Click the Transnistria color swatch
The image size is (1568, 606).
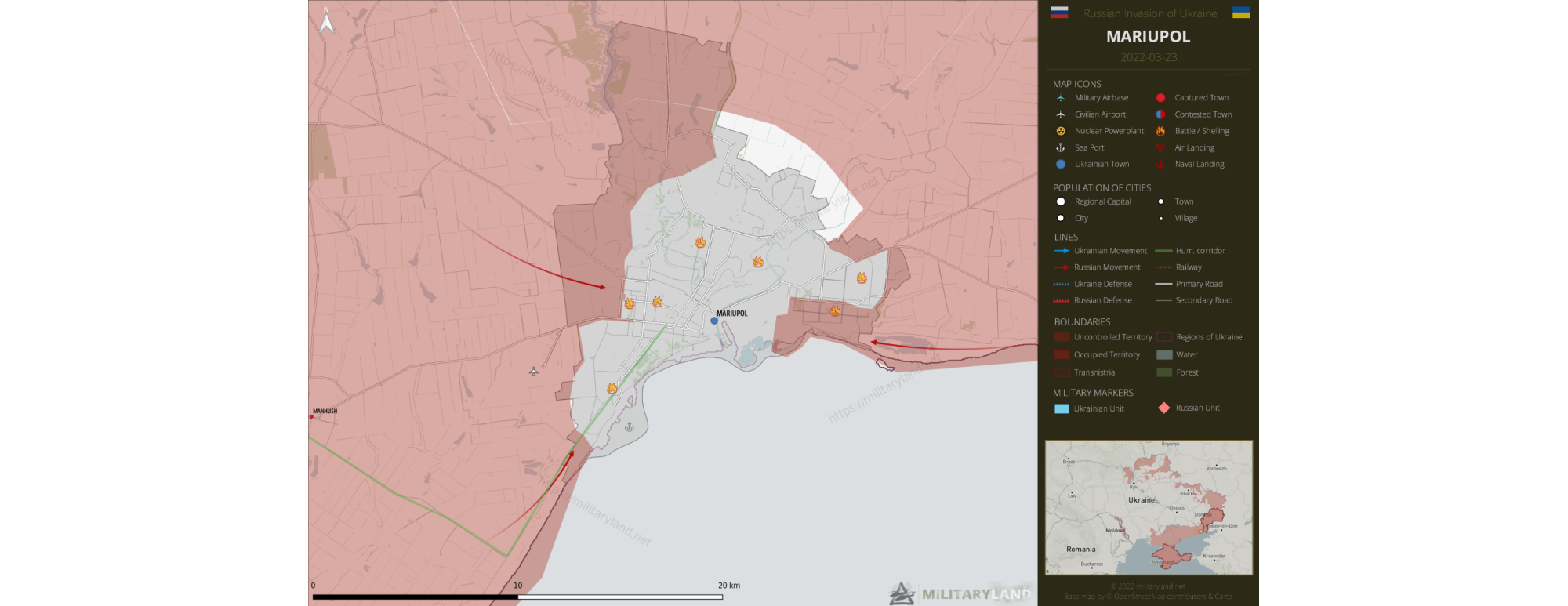pos(1062,372)
